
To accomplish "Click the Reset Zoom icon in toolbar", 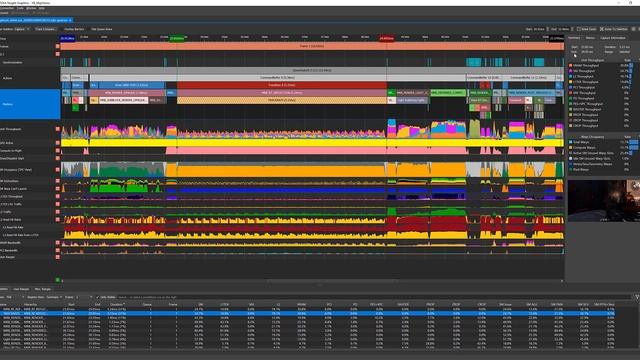I will (578, 29).
